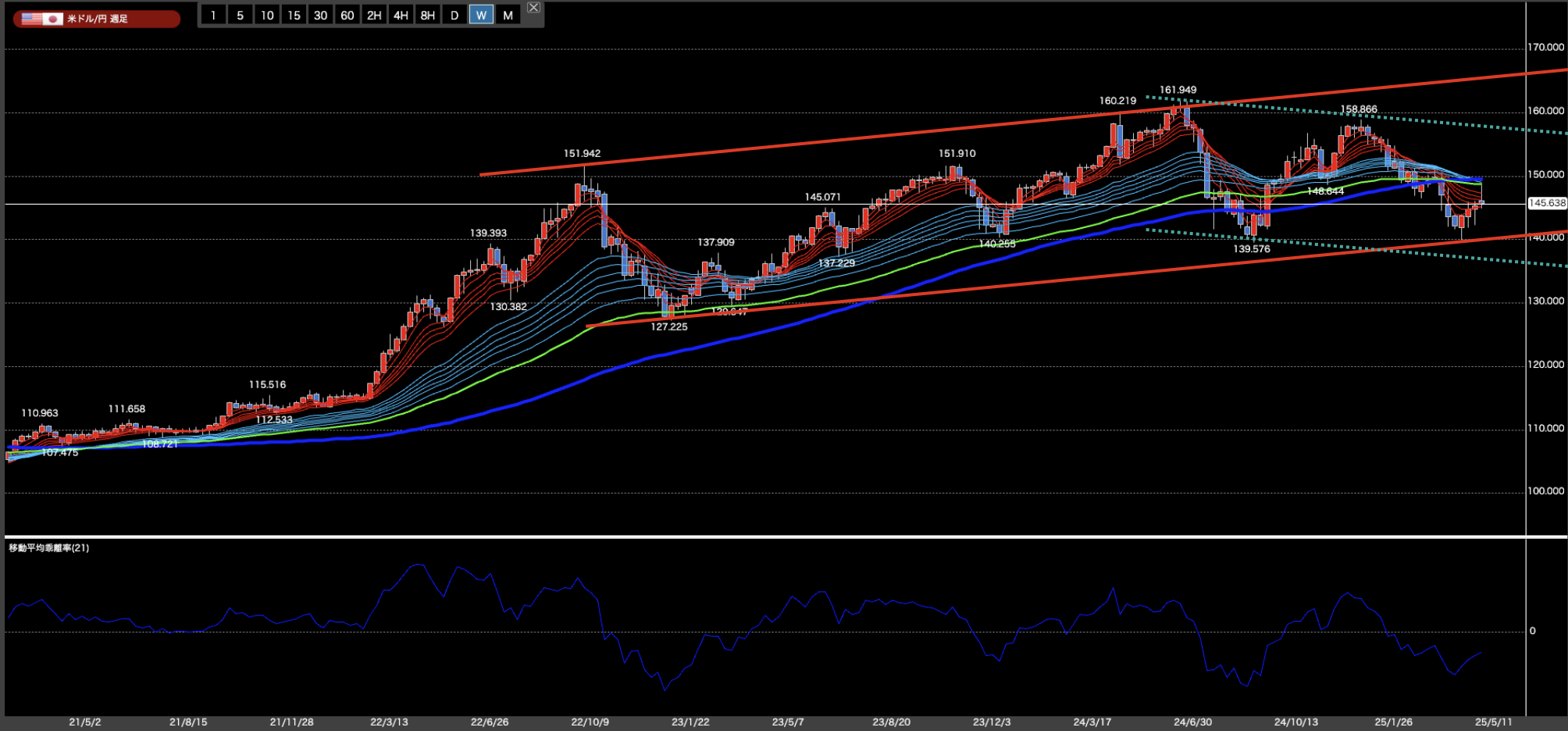Image resolution: width=1568 pixels, height=731 pixels.
Task: Select the 5-minute timeframe button
Action: (240, 15)
